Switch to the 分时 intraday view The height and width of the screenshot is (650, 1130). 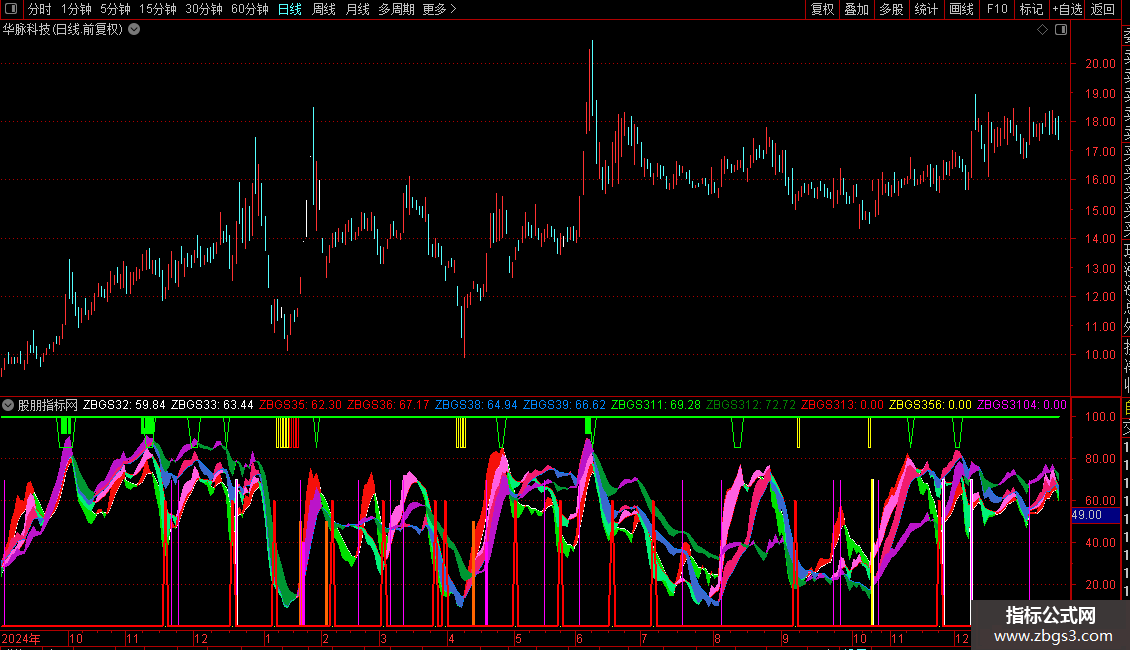[x=40, y=9]
